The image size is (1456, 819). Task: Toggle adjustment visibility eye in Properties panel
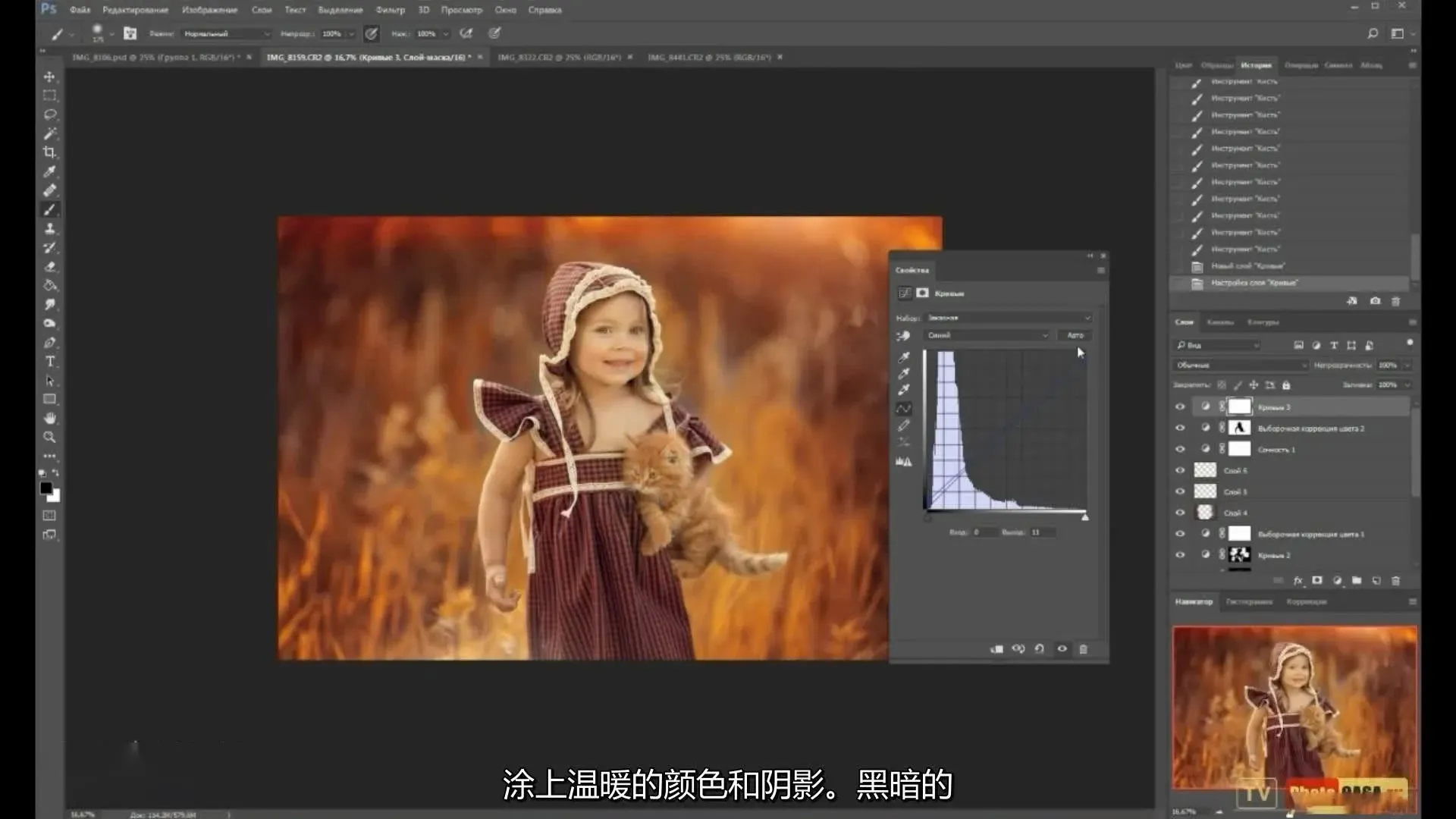pos(1062,649)
